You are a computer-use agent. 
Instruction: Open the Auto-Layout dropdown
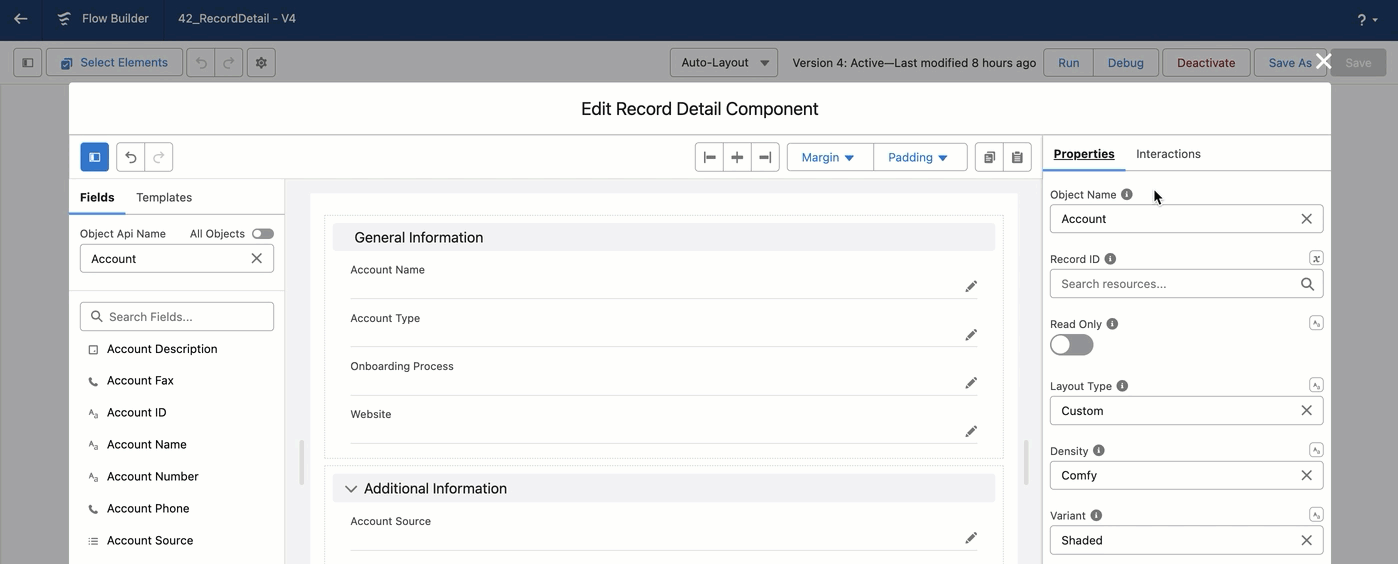coord(724,62)
